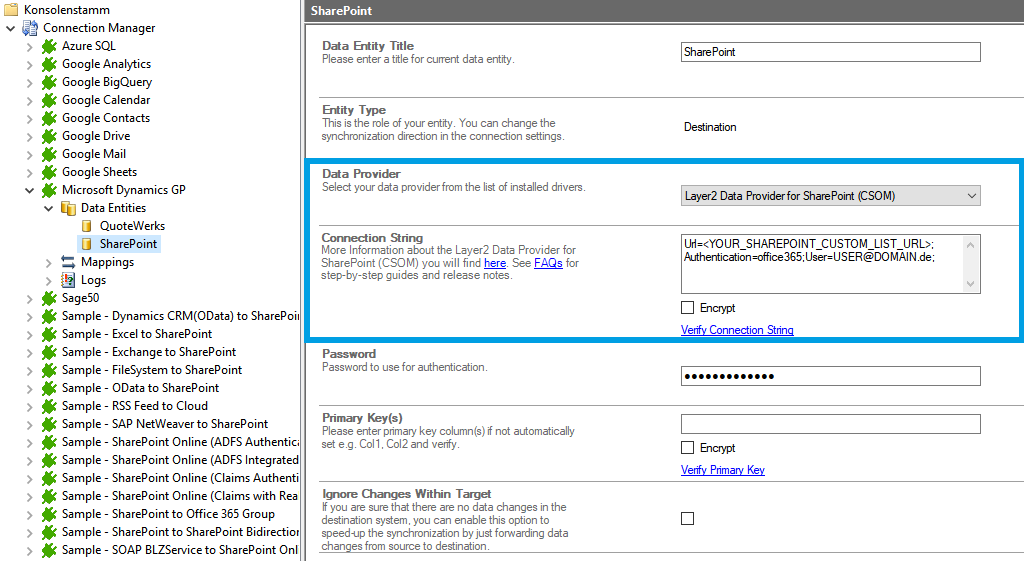The image size is (1024, 561).
Task: Click the Azure SQL connection icon
Action: click(48, 46)
